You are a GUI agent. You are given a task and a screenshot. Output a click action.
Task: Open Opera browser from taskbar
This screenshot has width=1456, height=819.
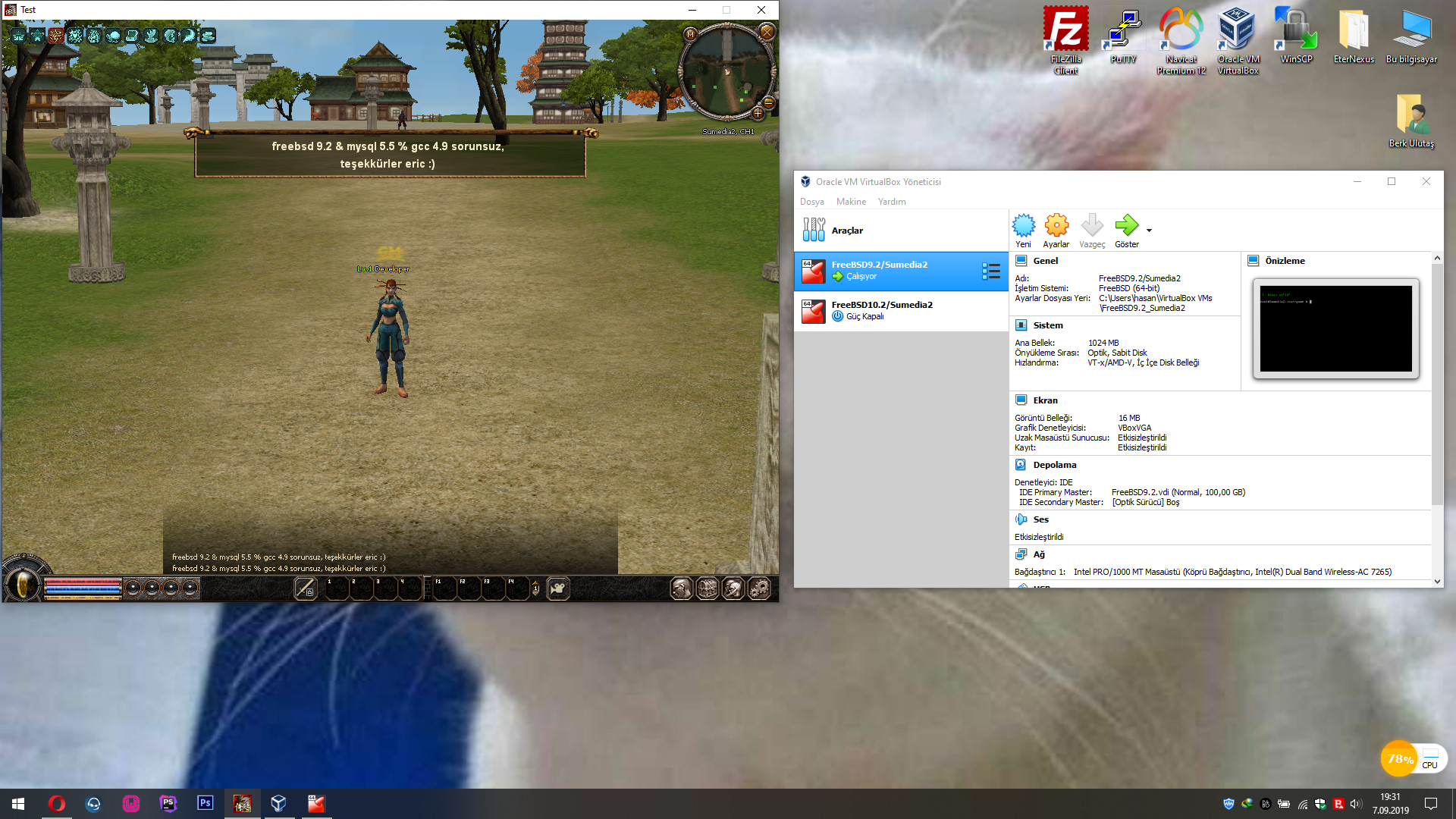pyautogui.click(x=56, y=804)
